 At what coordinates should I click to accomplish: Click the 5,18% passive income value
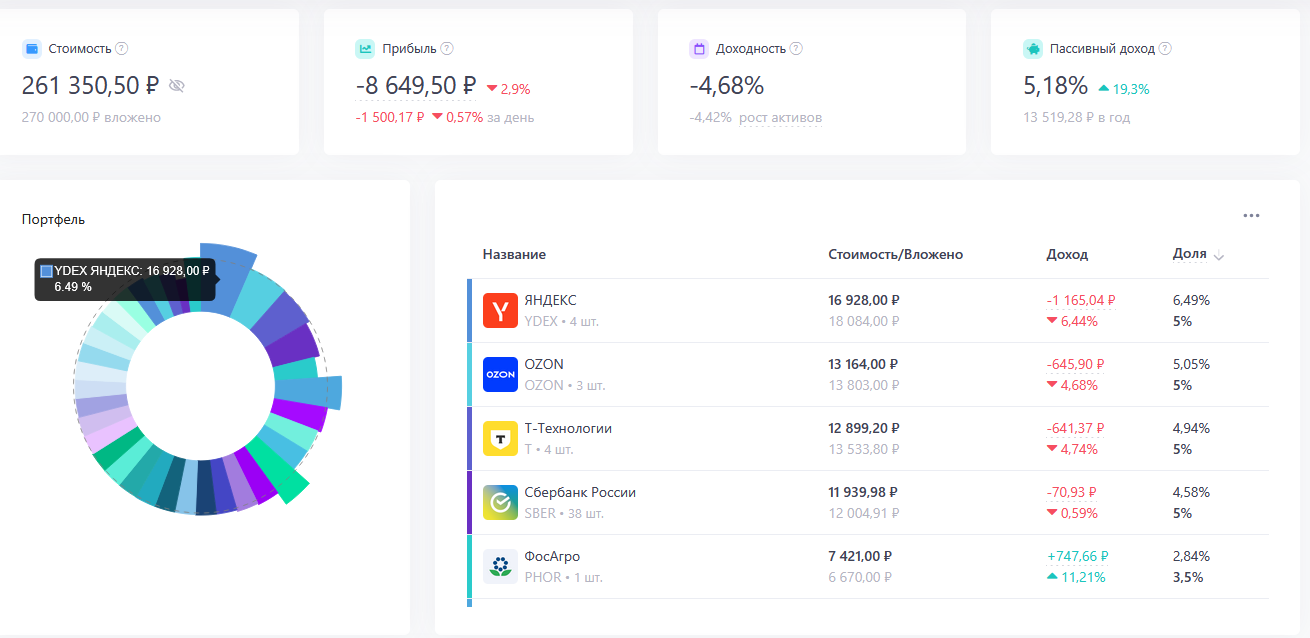[x=1055, y=86]
